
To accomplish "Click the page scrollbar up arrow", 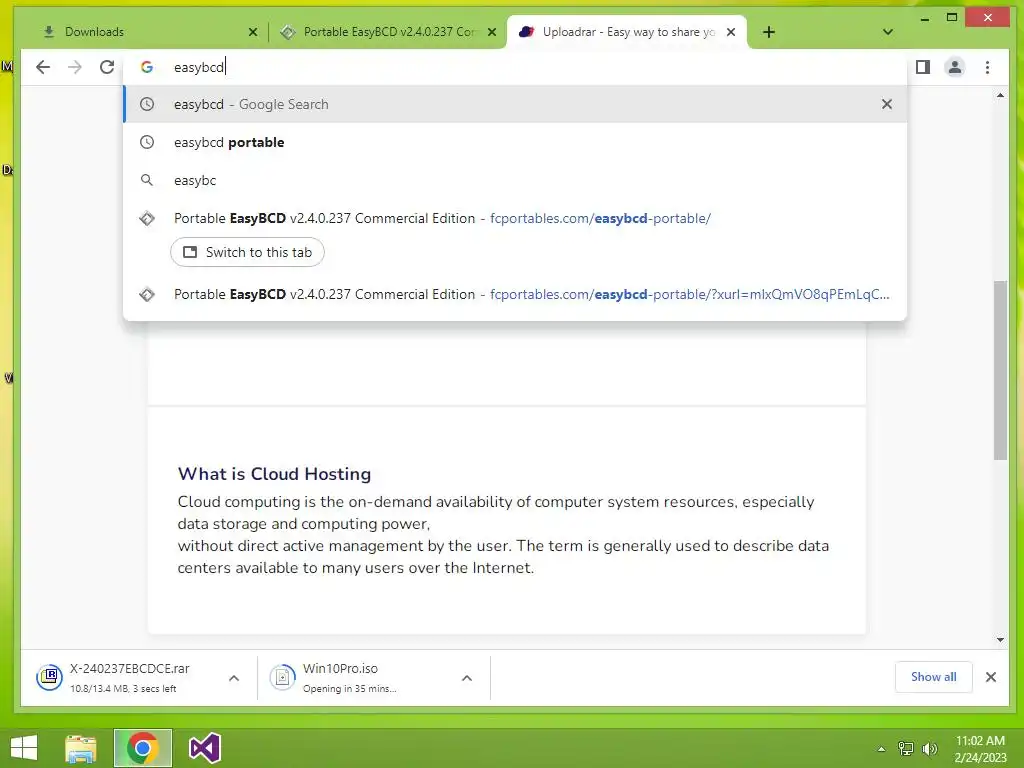I will [x=1000, y=95].
